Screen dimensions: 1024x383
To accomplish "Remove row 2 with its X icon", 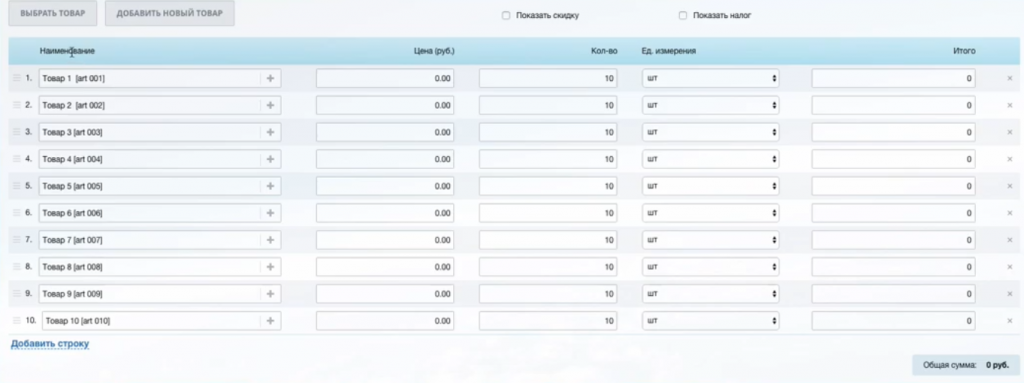I will click(1010, 105).
